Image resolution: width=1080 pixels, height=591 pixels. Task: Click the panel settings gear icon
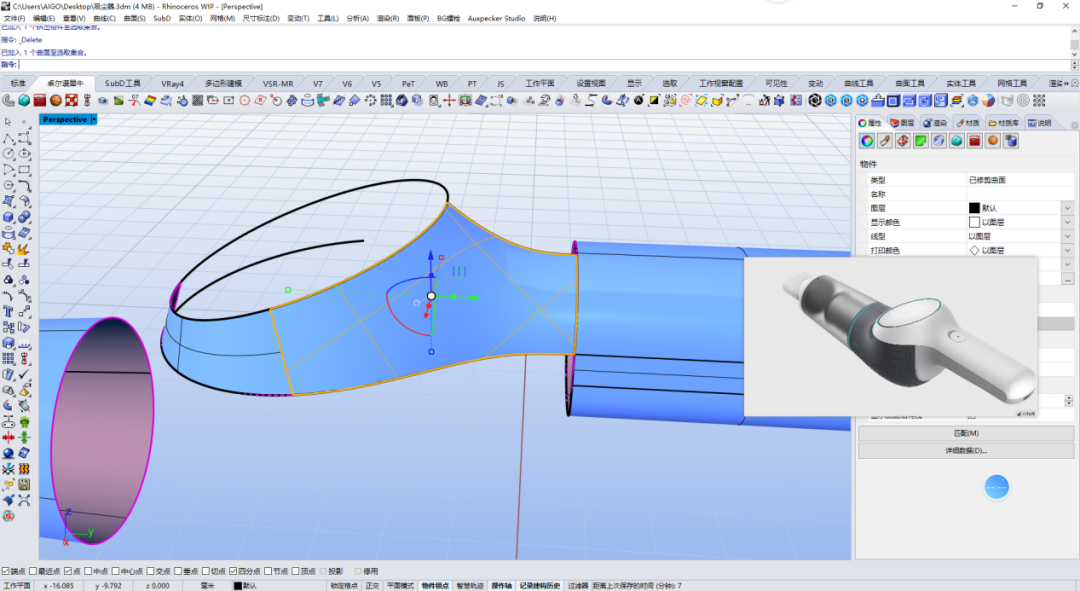point(1074,125)
